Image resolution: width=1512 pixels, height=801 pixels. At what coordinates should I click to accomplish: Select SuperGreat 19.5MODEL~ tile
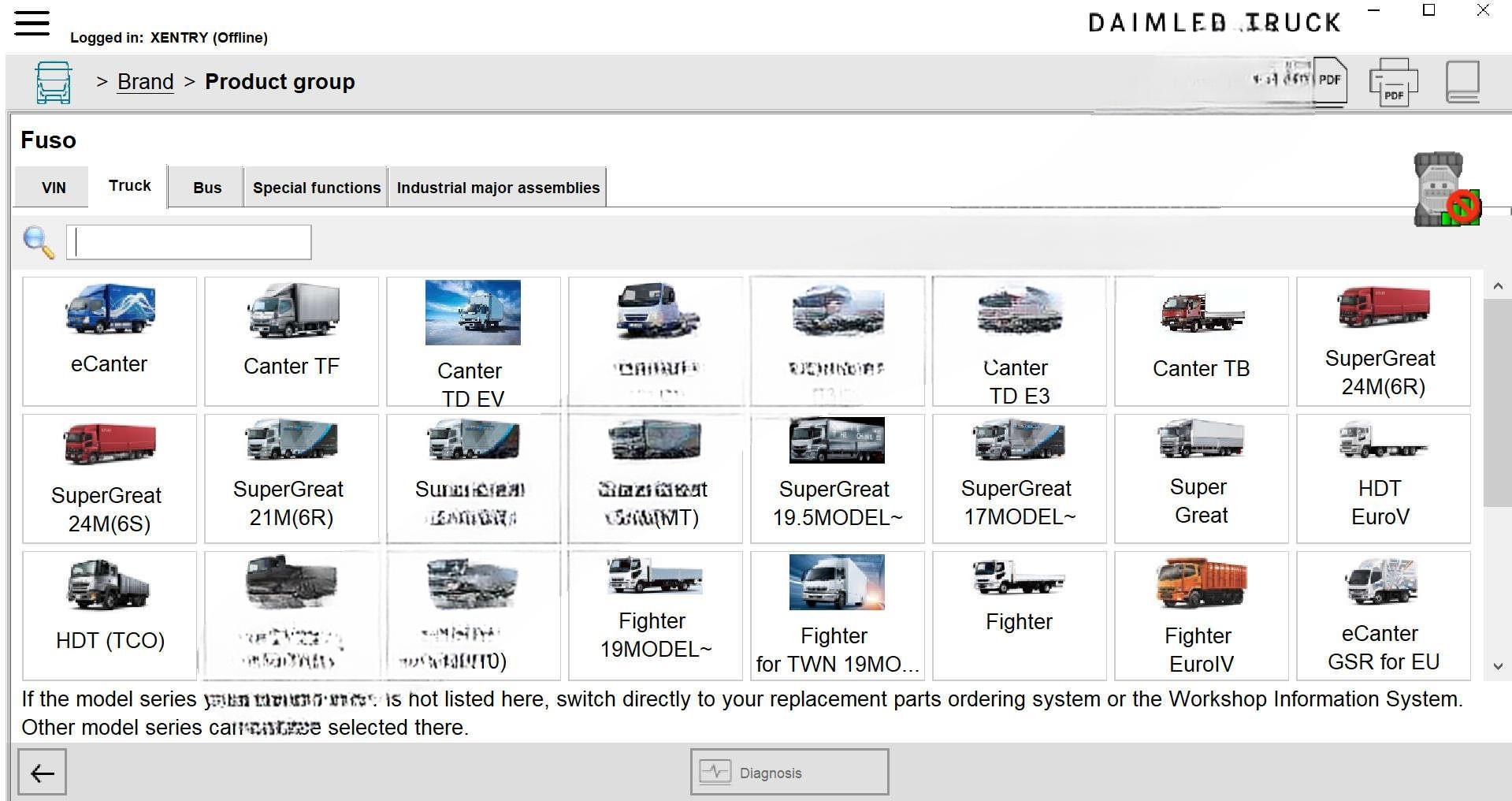click(x=838, y=479)
